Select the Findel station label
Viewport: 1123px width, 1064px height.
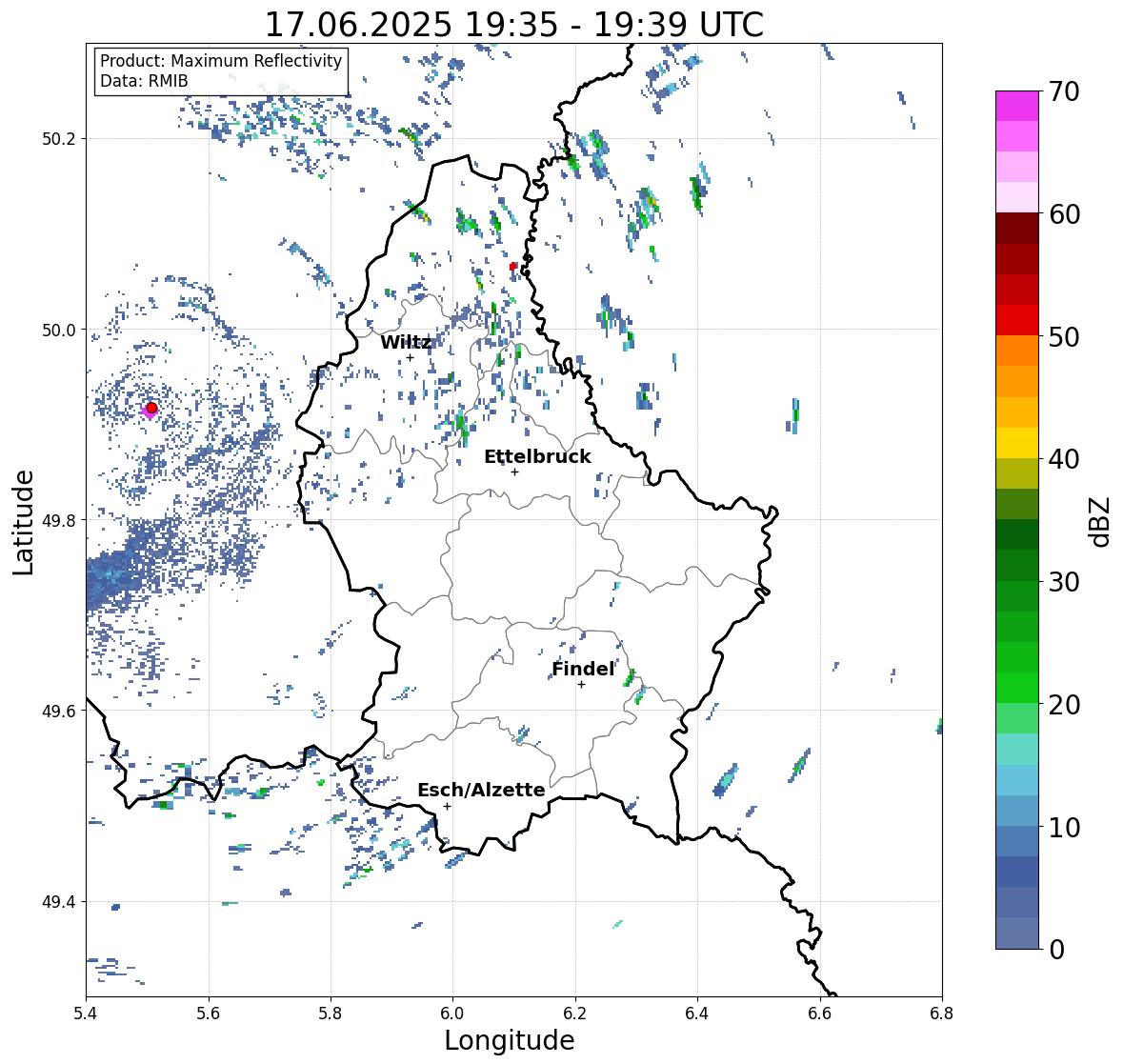point(583,669)
